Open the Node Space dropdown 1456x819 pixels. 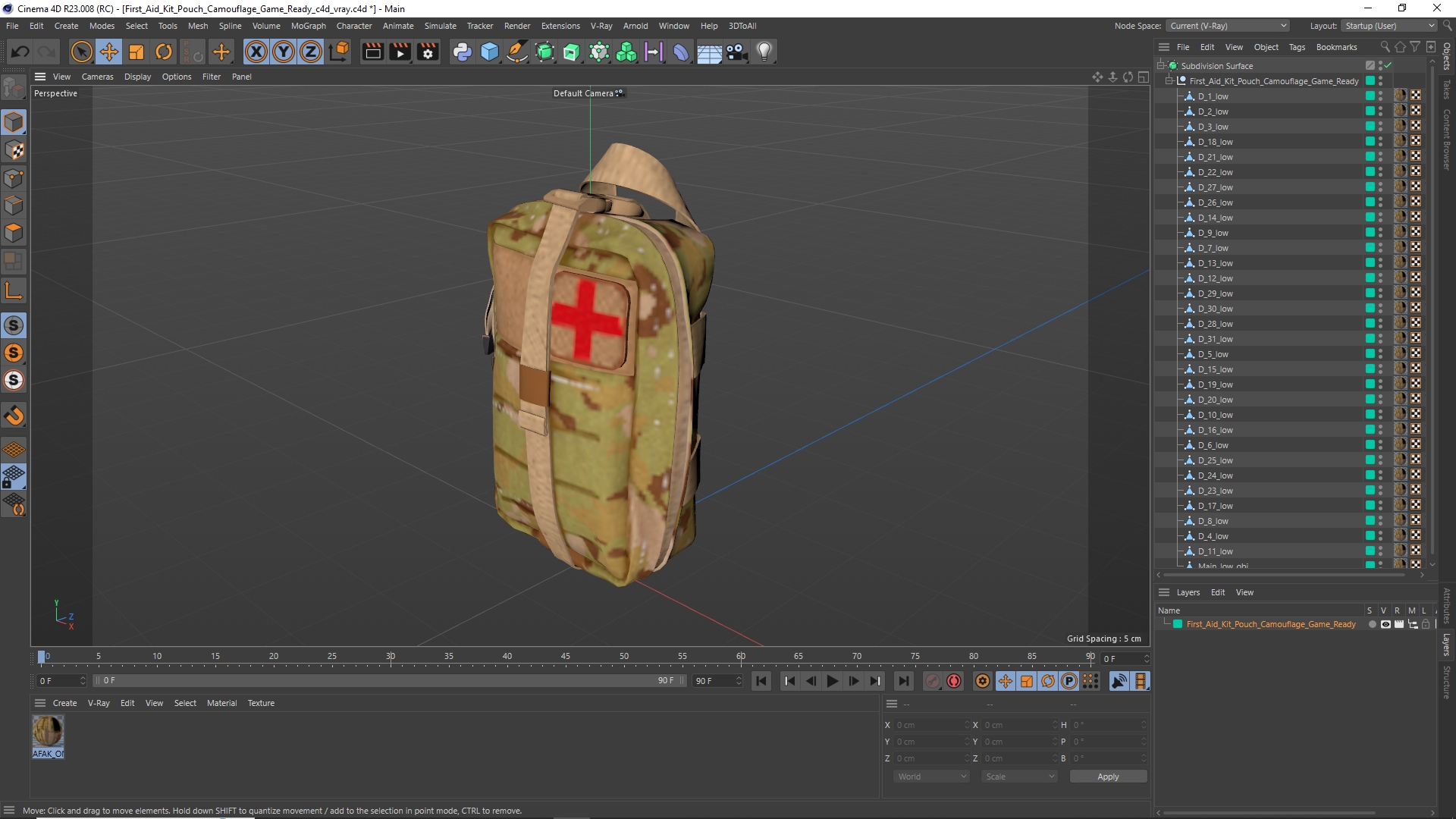click(1228, 26)
